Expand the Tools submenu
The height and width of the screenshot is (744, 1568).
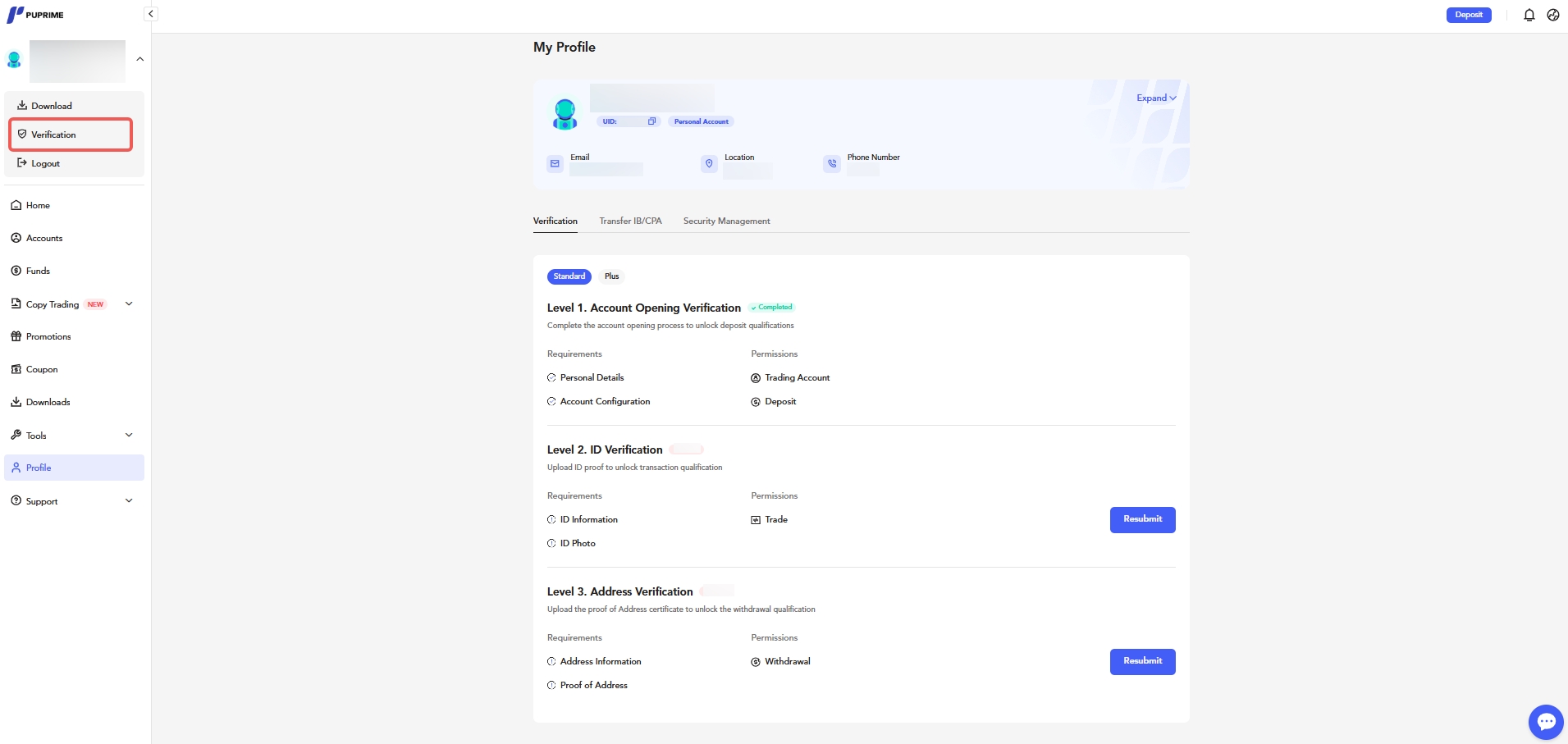pyautogui.click(x=129, y=436)
